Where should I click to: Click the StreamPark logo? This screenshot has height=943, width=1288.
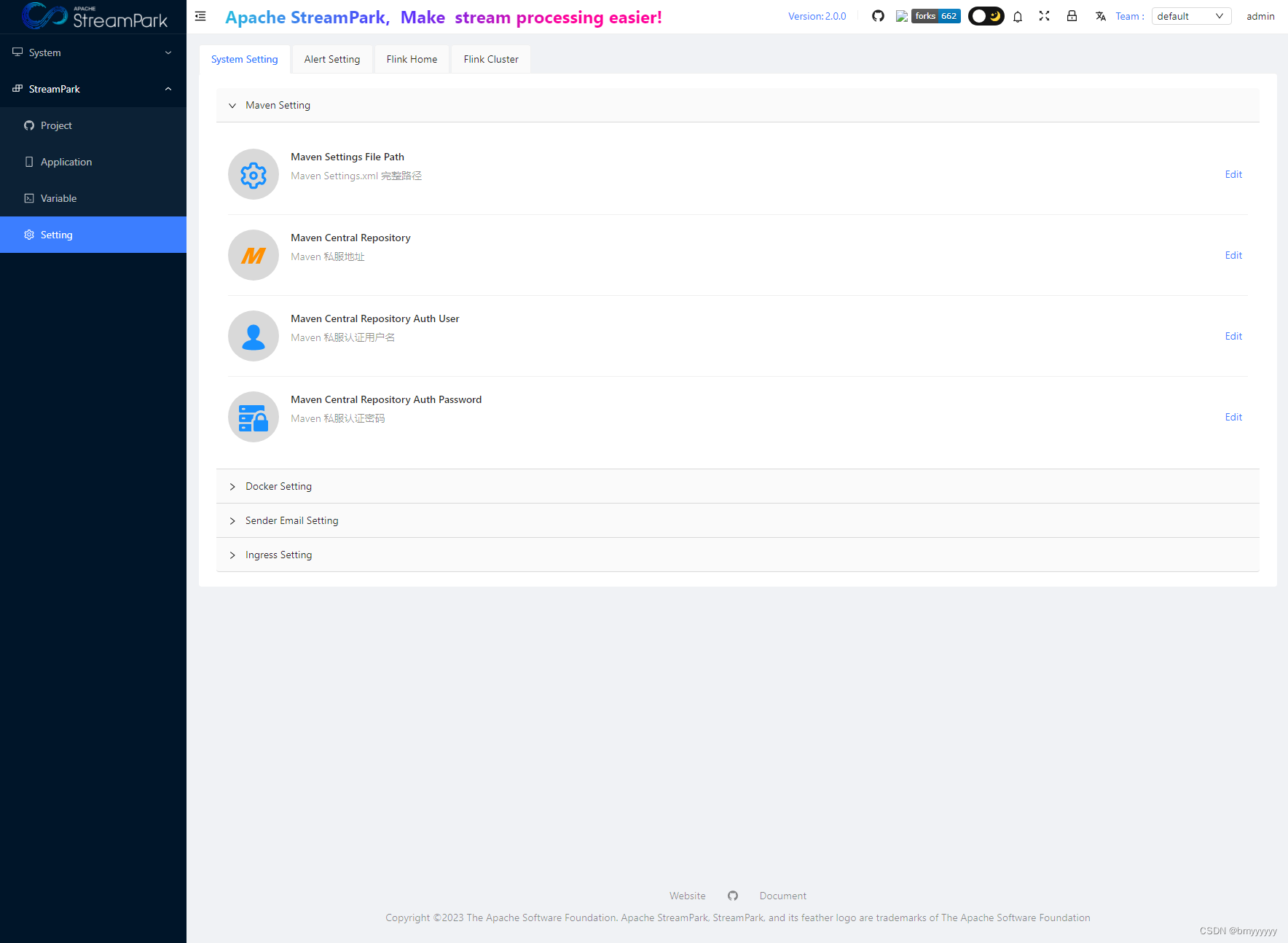pos(95,16)
